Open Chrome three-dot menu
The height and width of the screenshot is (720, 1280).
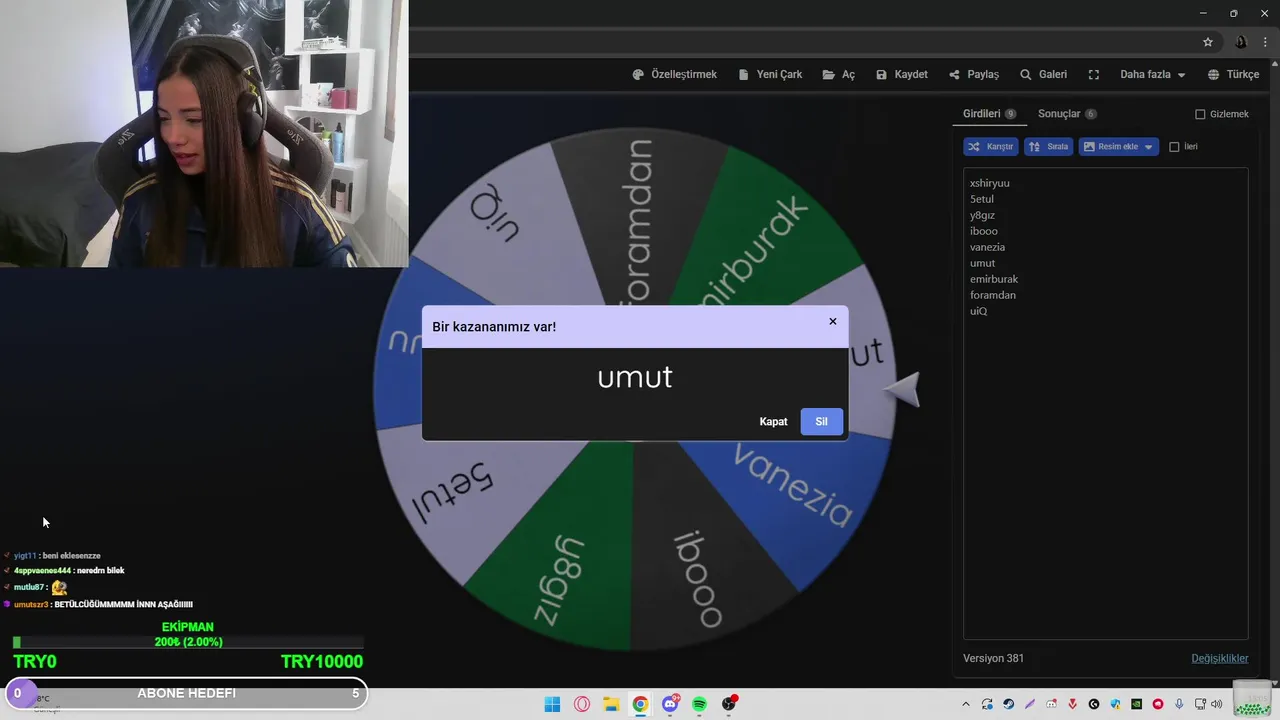[x=1265, y=42]
